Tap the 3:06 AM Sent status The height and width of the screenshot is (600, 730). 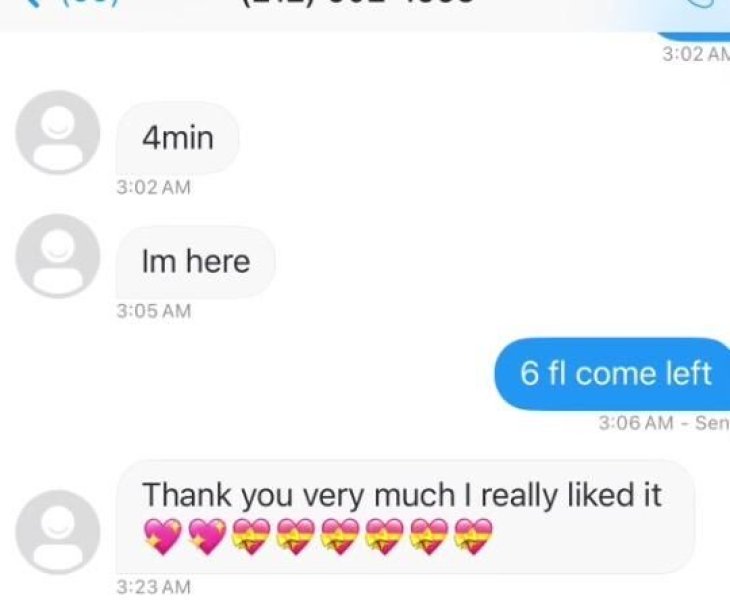pyautogui.click(x=663, y=423)
